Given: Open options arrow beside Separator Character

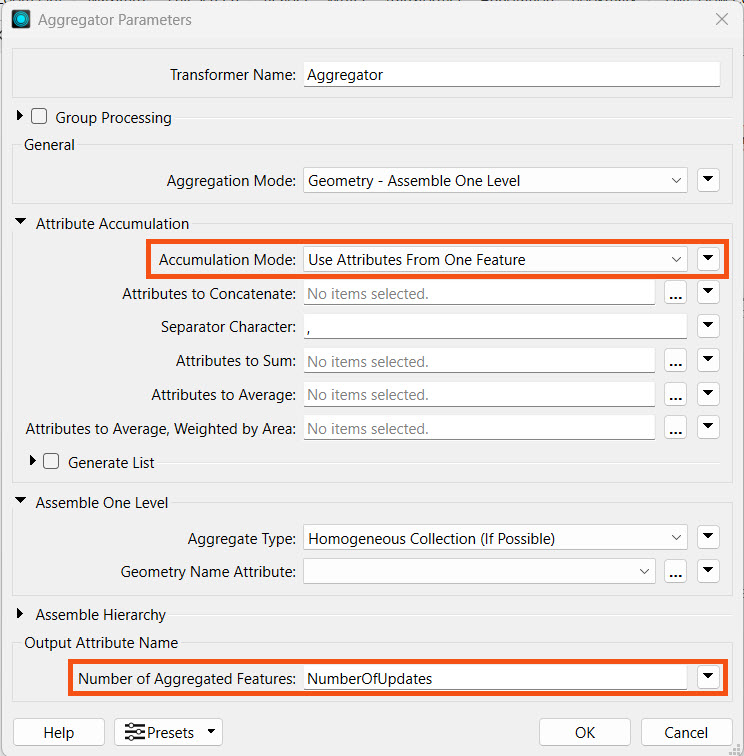Looking at the screenshot, I should pos(708,327).
